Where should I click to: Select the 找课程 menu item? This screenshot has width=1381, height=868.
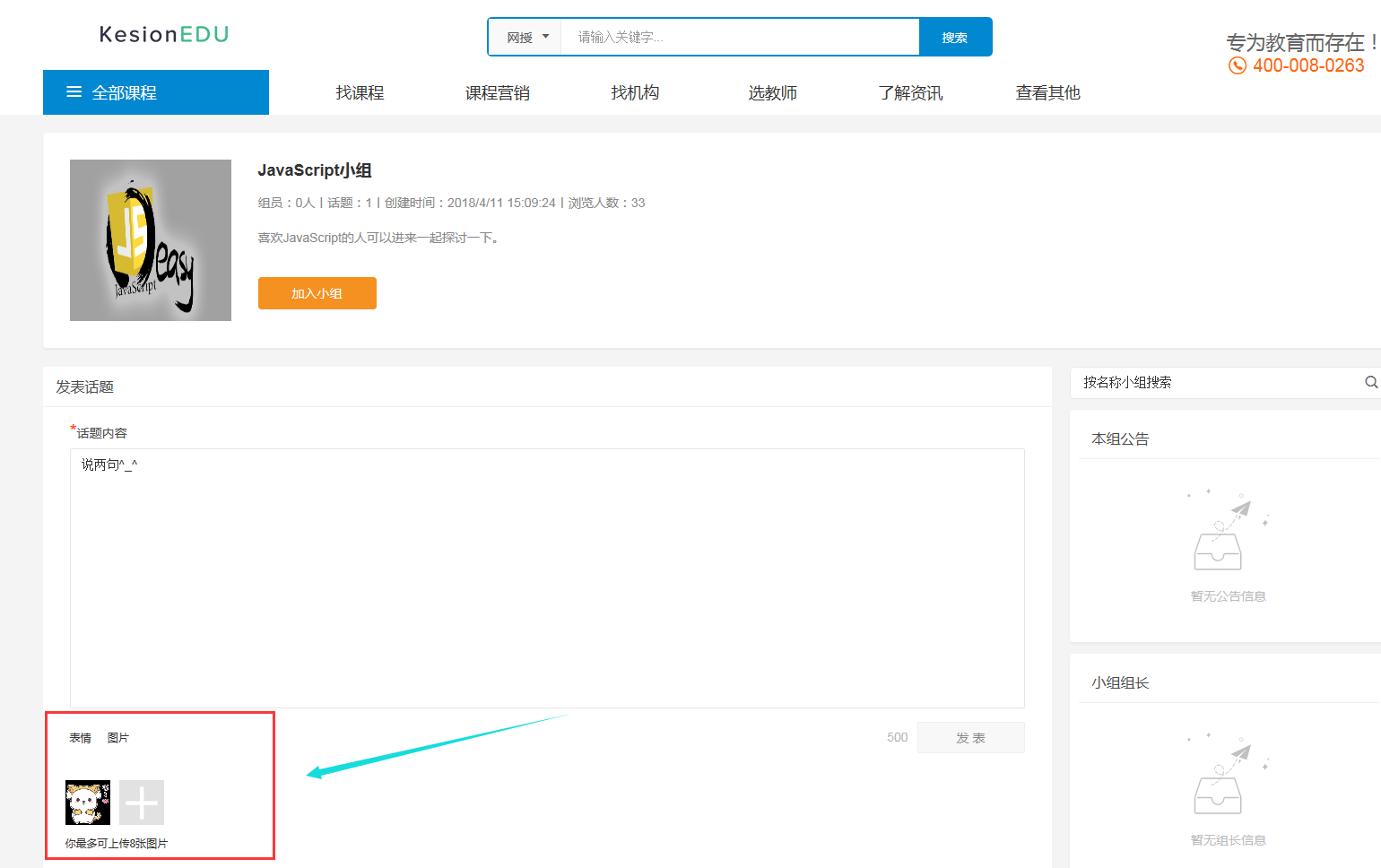(359, 91)
